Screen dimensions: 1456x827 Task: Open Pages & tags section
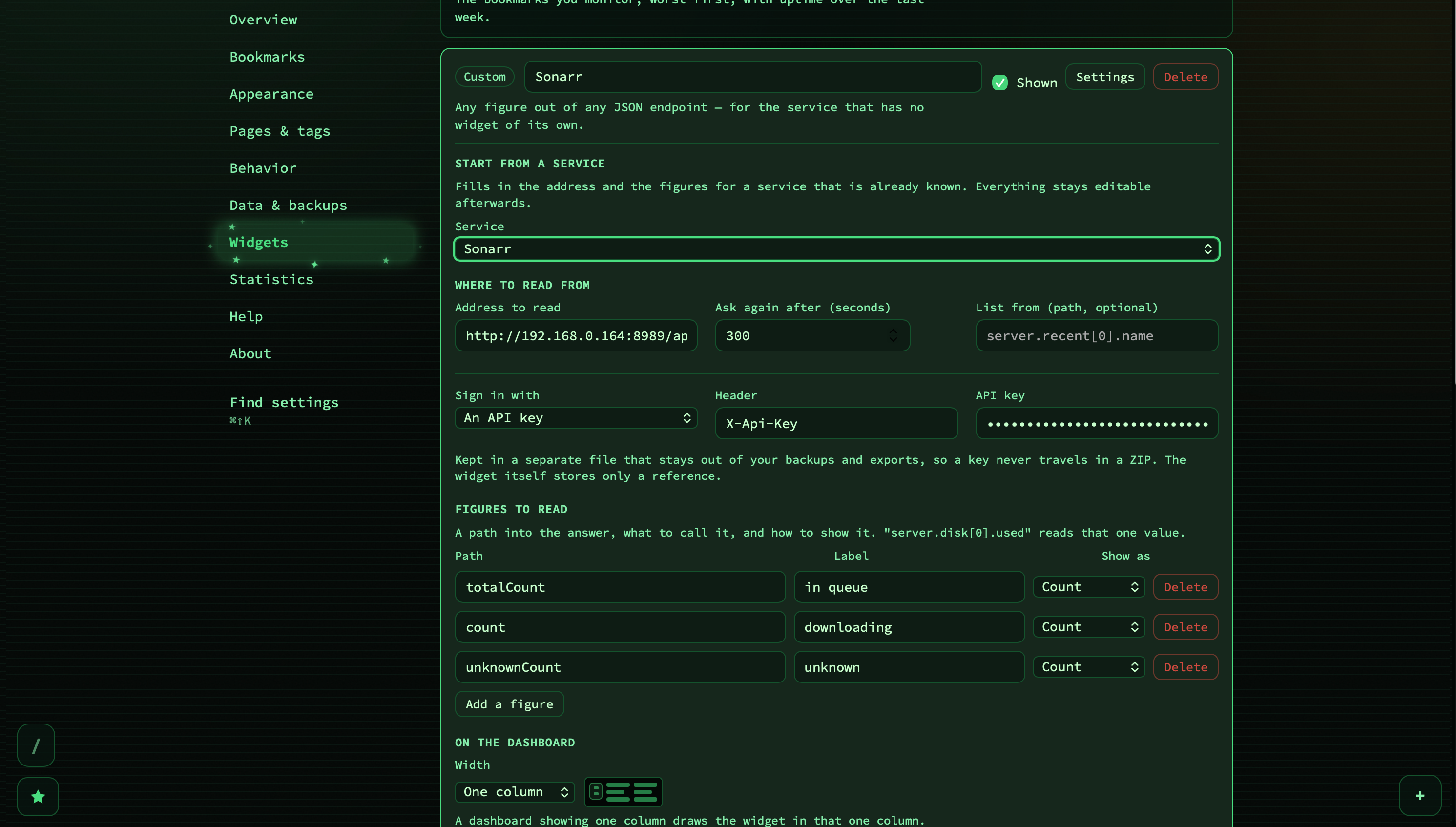click(279, 131)
